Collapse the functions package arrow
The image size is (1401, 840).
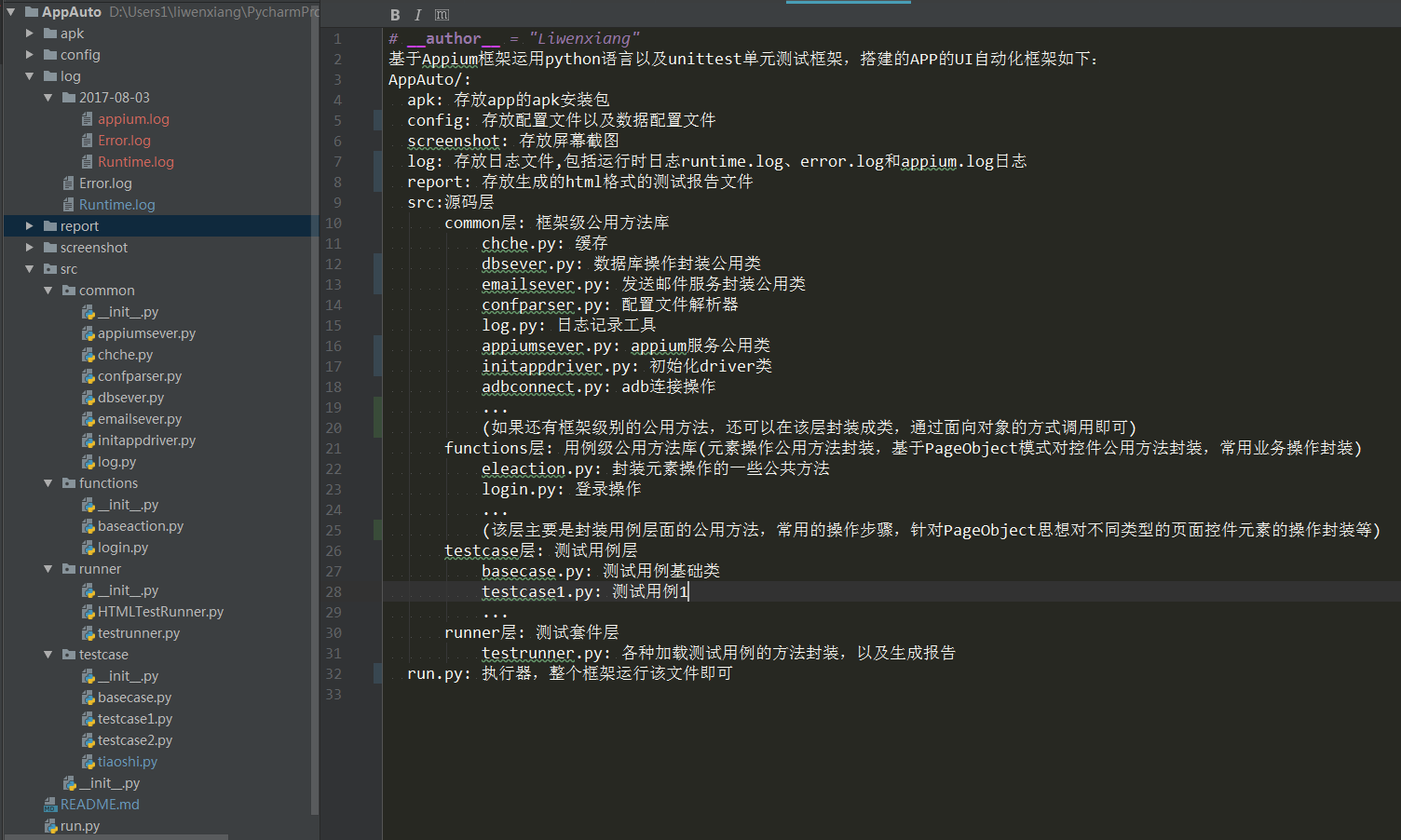tap(48, 483)
